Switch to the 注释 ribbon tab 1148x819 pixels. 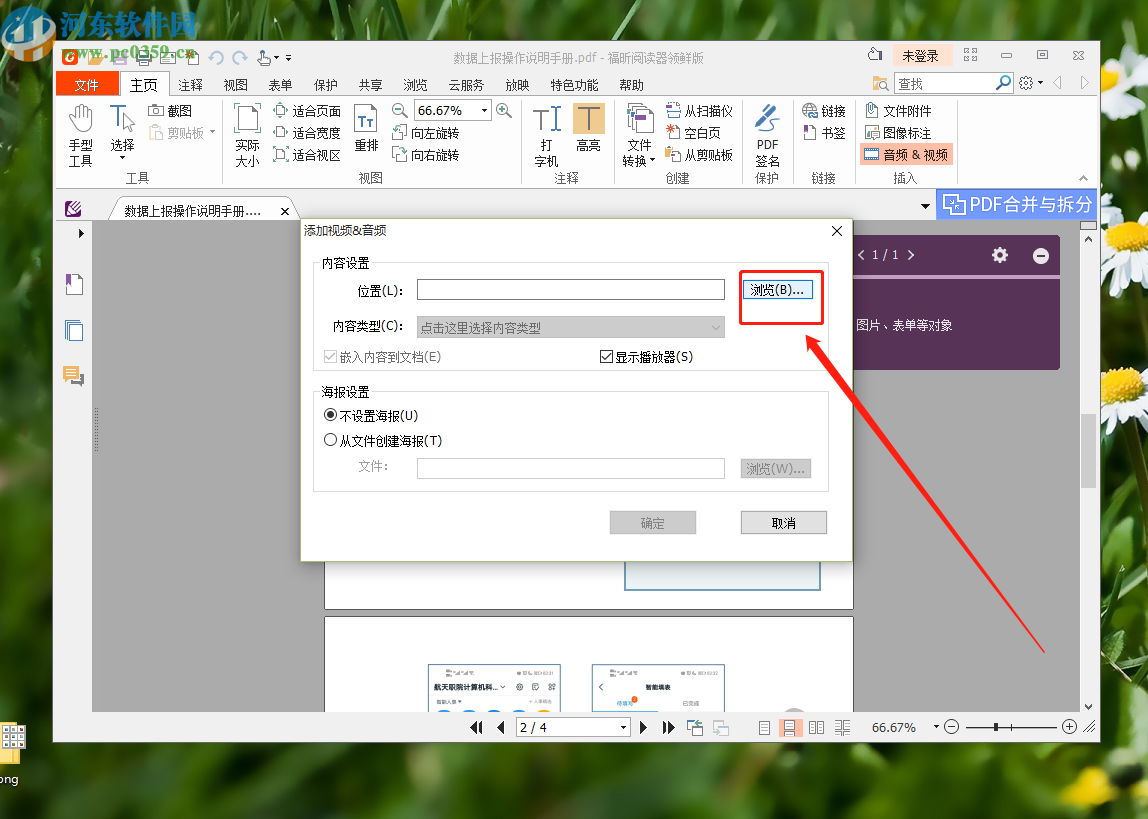(x=189, y=84)
